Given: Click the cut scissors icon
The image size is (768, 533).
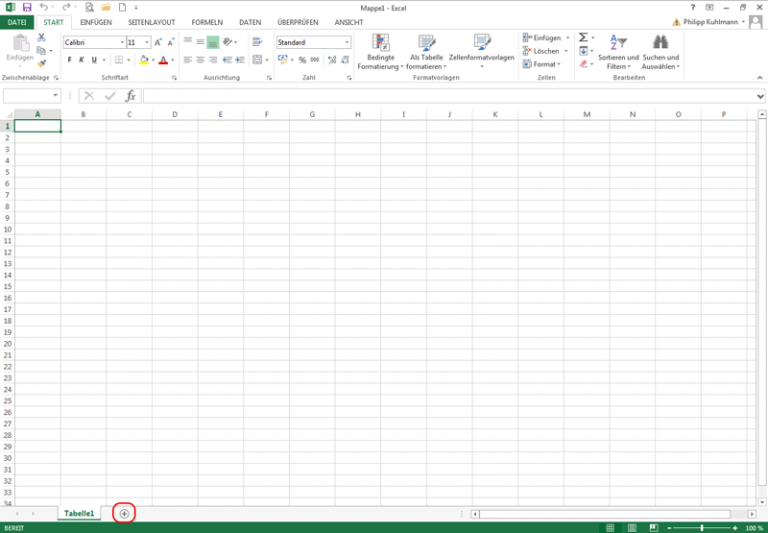Looking at the screenshot, I should click(x=42, y=38).
